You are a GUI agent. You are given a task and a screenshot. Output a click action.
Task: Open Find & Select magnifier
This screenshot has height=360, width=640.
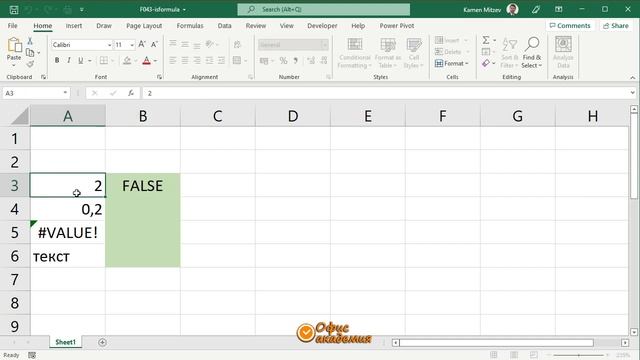pos(532,53)
